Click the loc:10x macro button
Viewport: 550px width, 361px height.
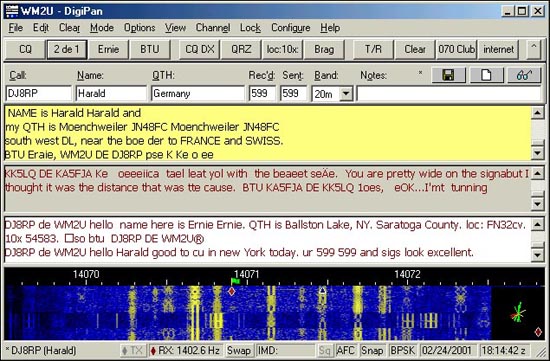click(282, 49)
